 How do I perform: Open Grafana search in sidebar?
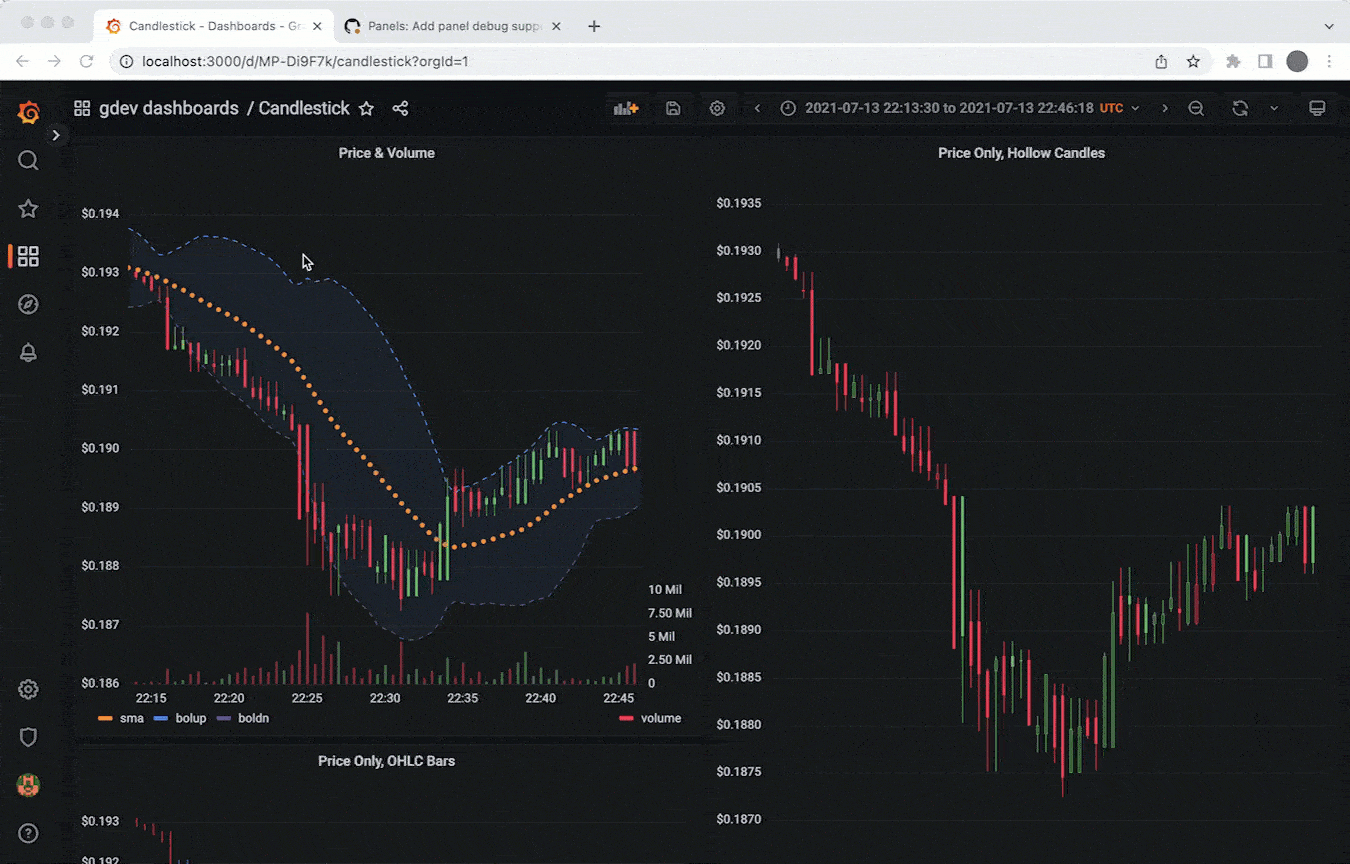coord(28,160)
